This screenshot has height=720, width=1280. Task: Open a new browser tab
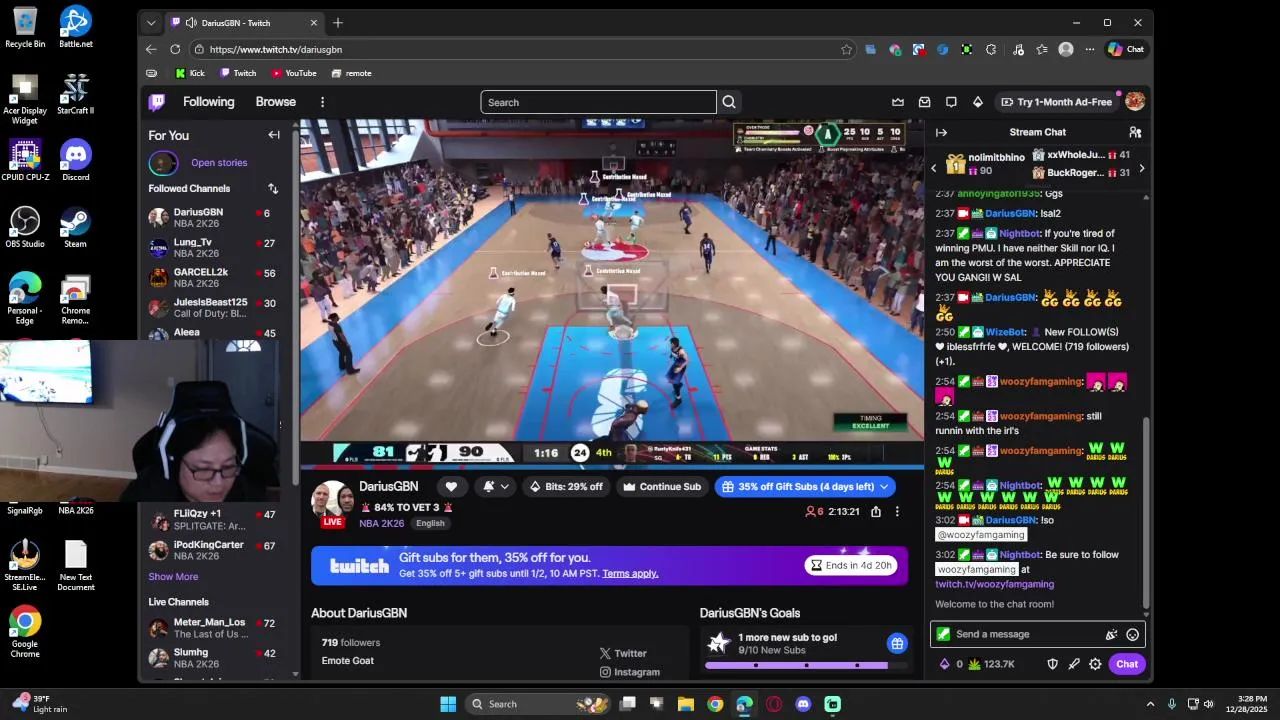click(338, 22)
